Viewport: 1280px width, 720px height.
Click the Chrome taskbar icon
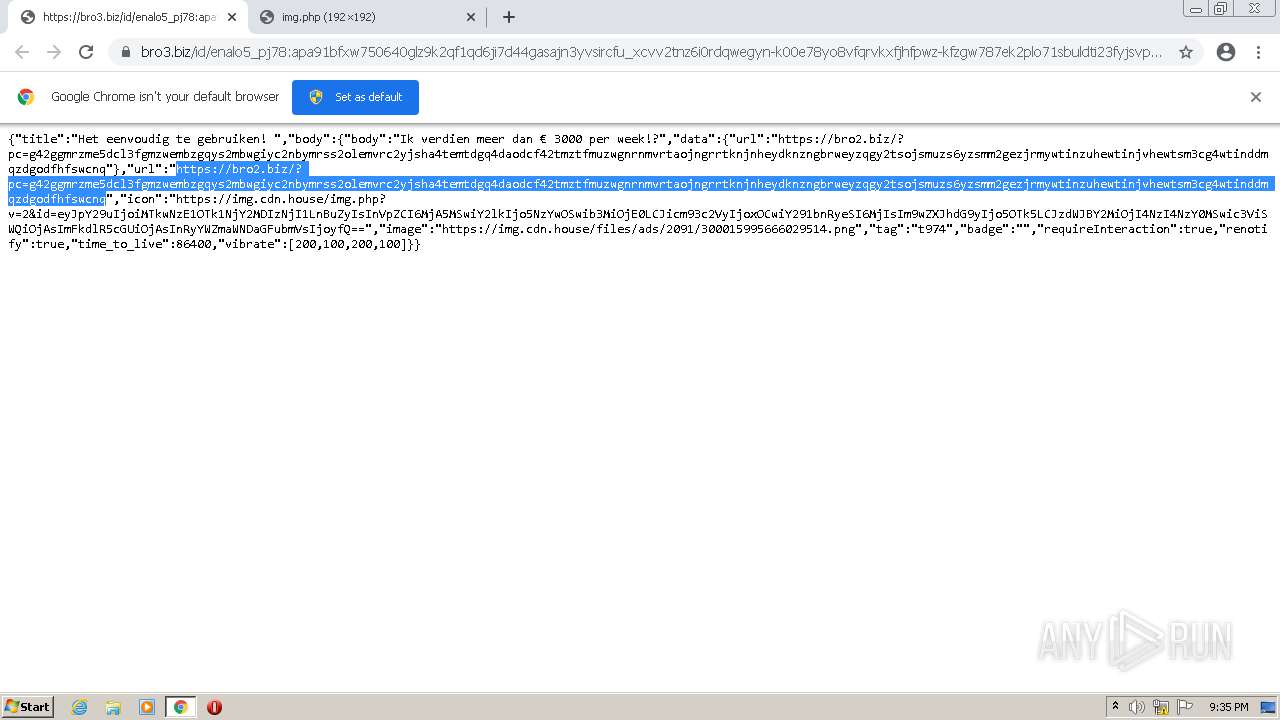(x=180, y=707)
